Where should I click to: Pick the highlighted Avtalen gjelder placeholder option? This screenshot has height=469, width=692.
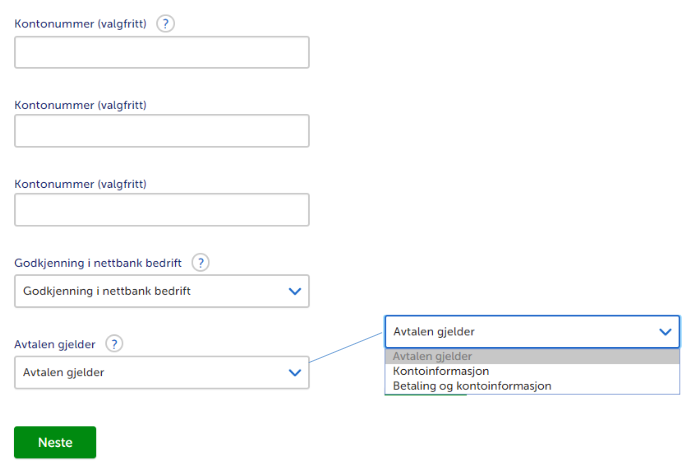tap(433, 356)
